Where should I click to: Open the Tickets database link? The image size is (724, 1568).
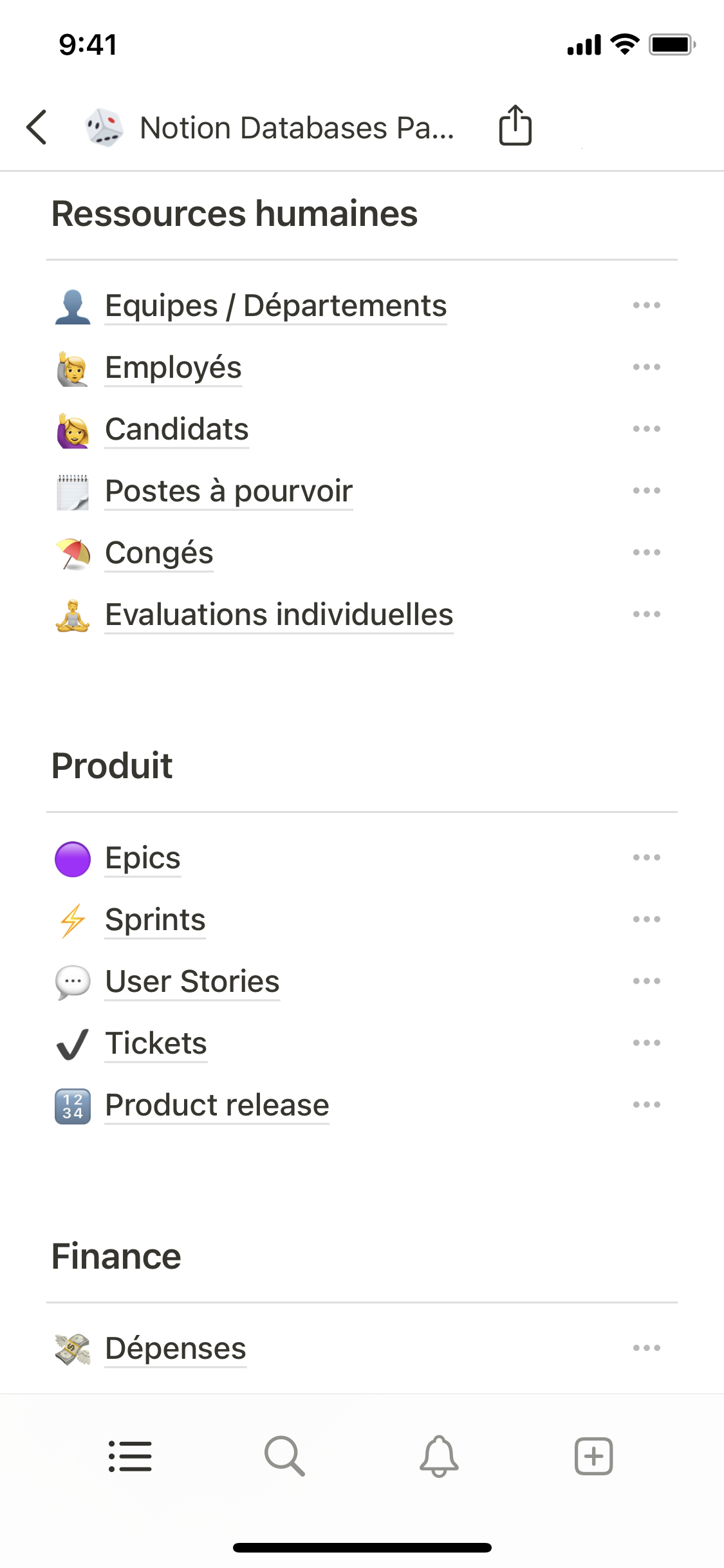point(156,1043)
